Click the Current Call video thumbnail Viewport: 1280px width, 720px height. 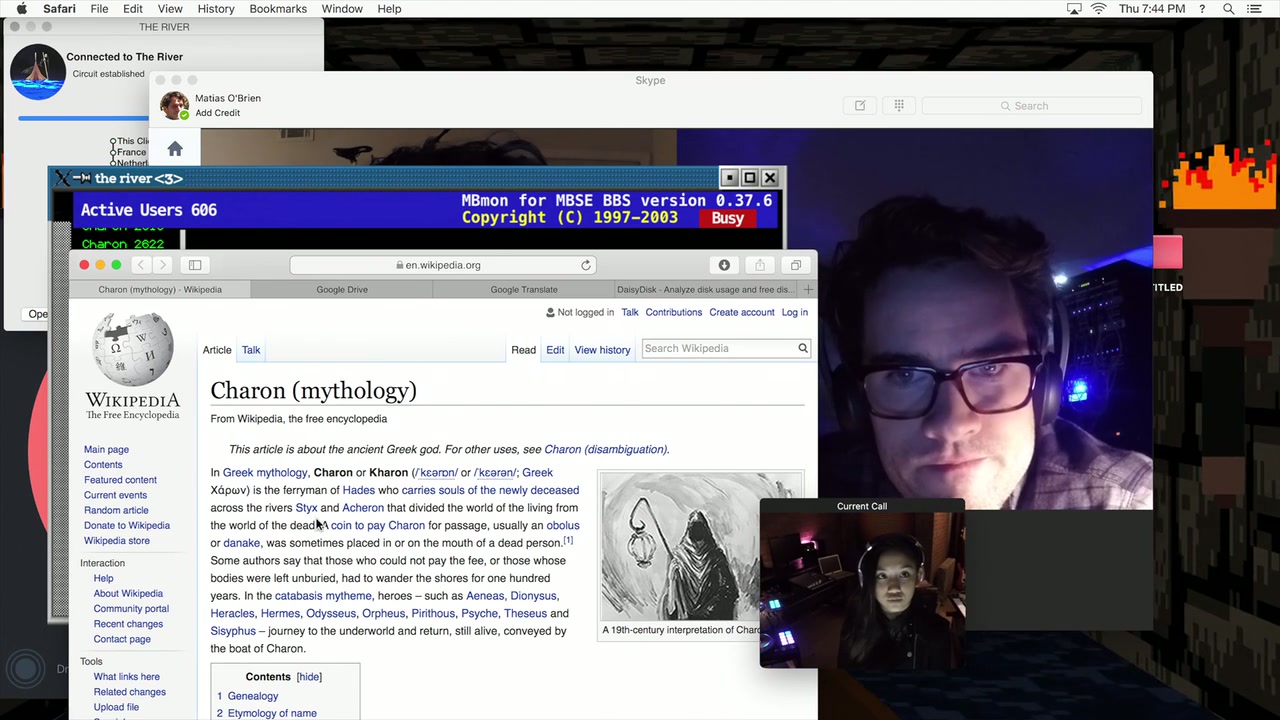[x=862, y=590]
